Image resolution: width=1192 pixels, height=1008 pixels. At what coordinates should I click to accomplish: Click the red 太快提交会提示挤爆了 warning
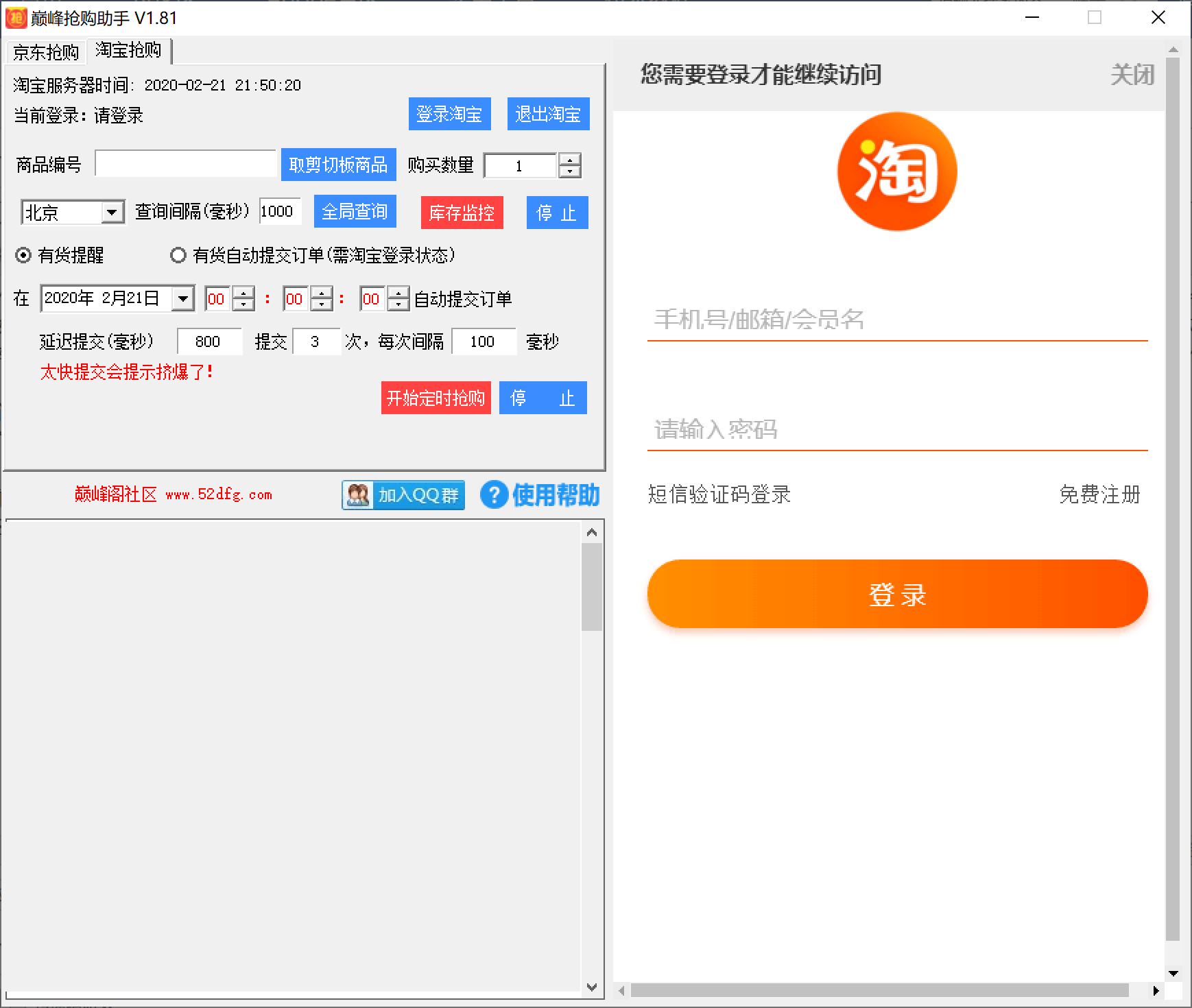point(127,372)
